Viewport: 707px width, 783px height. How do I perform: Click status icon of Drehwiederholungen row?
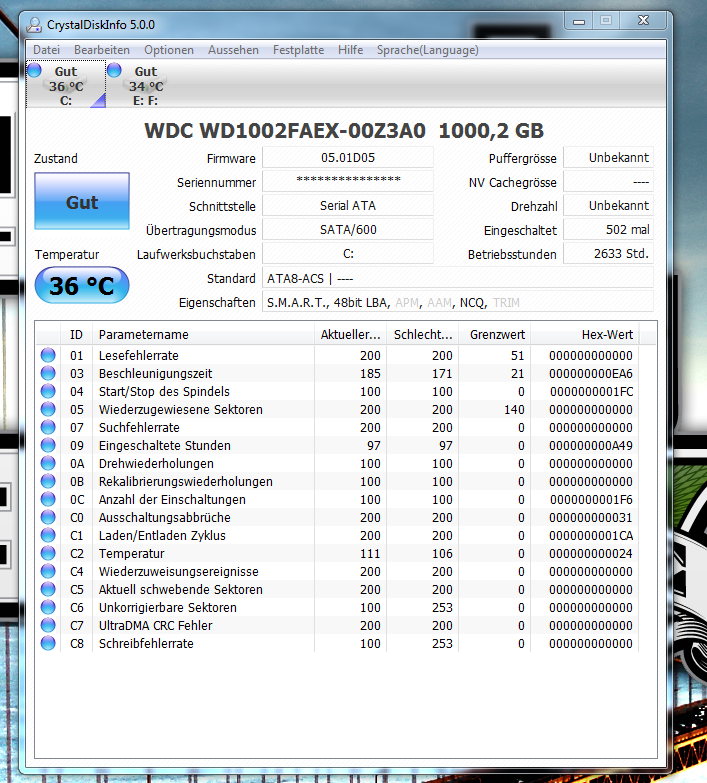point(48,463)
